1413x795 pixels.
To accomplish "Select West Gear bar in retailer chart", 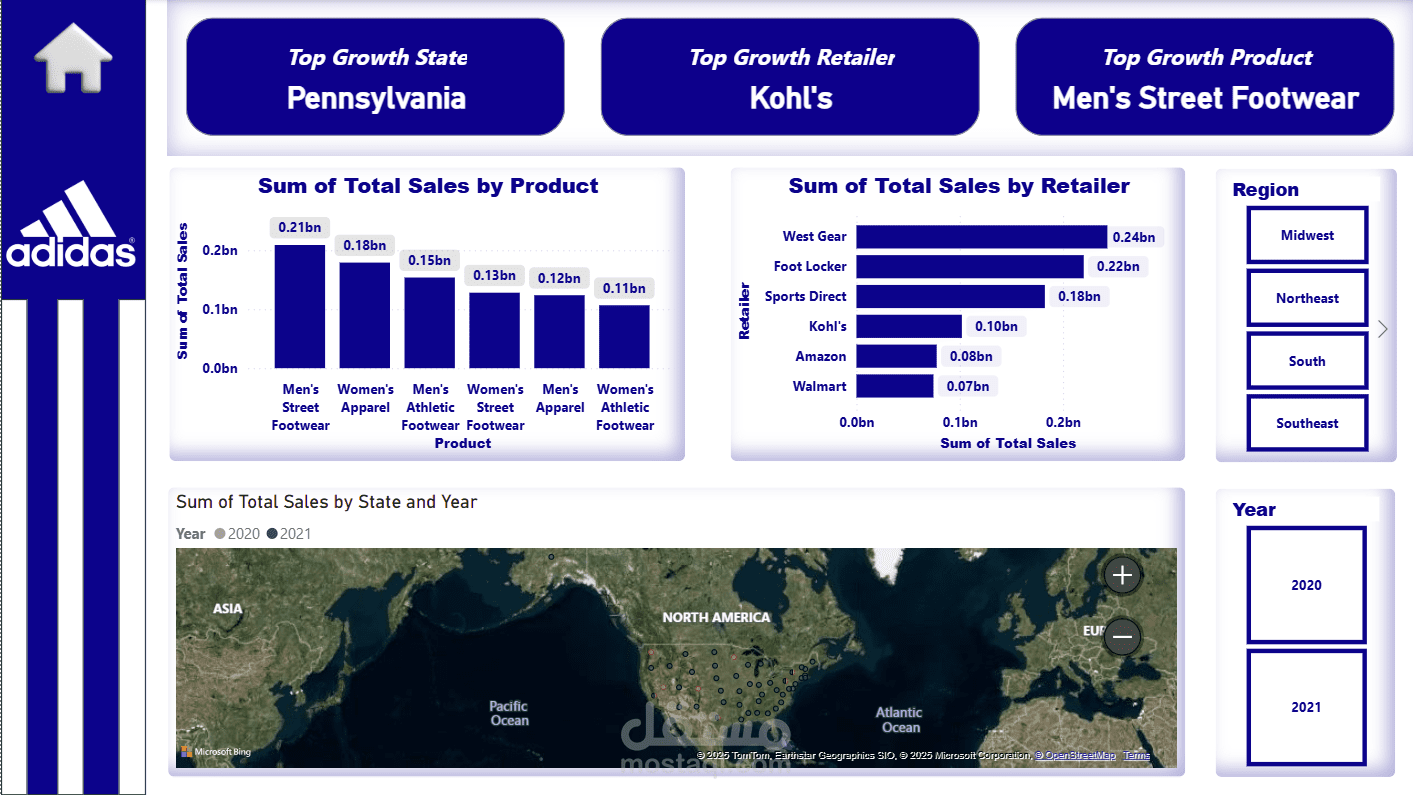I will [982, 237].
